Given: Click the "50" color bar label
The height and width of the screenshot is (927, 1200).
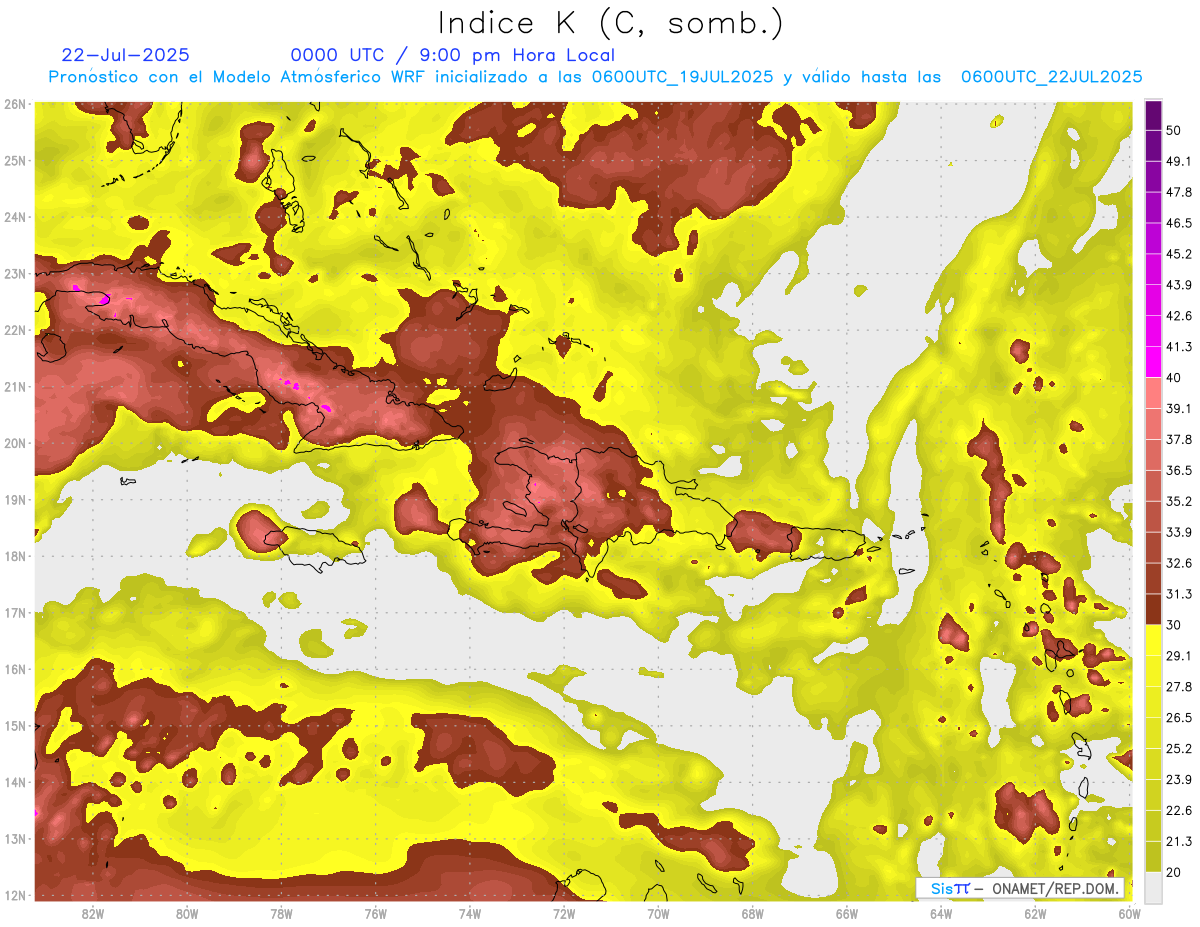Looking at the screenshot, I should click(x=1173, y=131).
